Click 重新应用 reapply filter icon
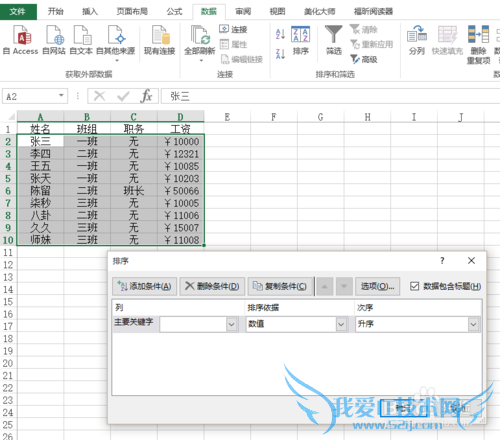 [355, 44]
